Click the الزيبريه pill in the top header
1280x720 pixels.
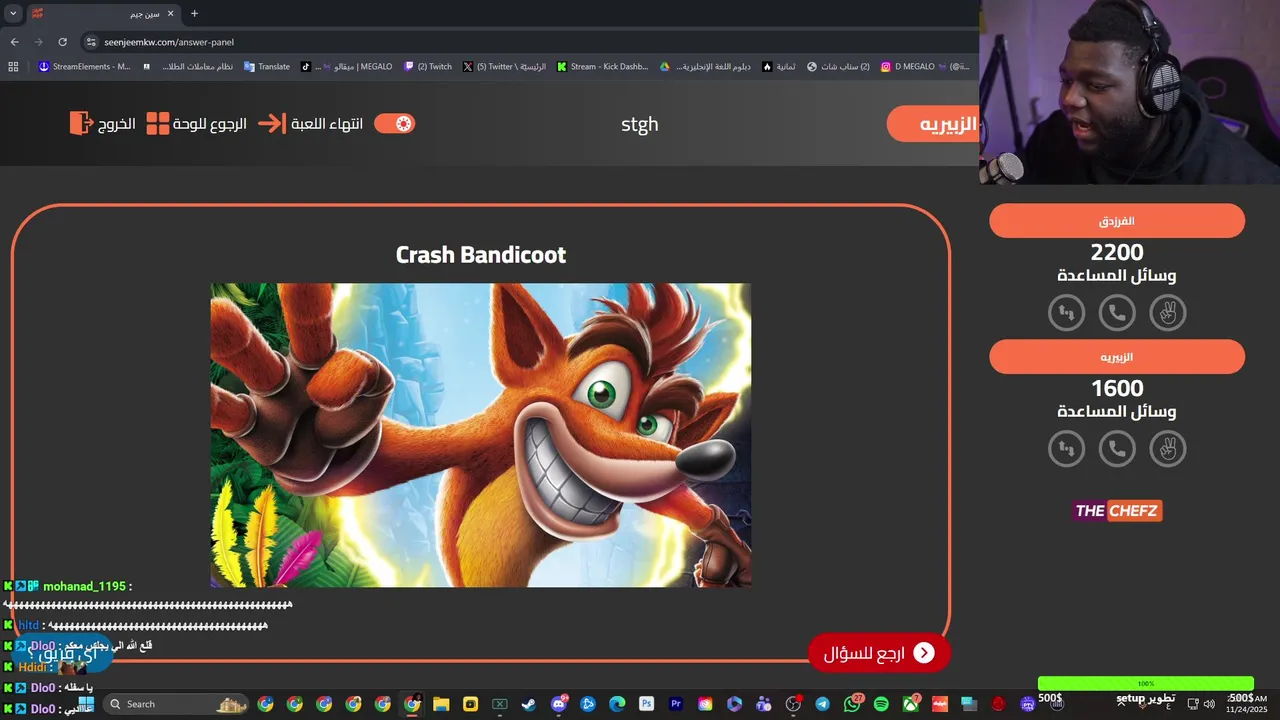pos(934,124)
